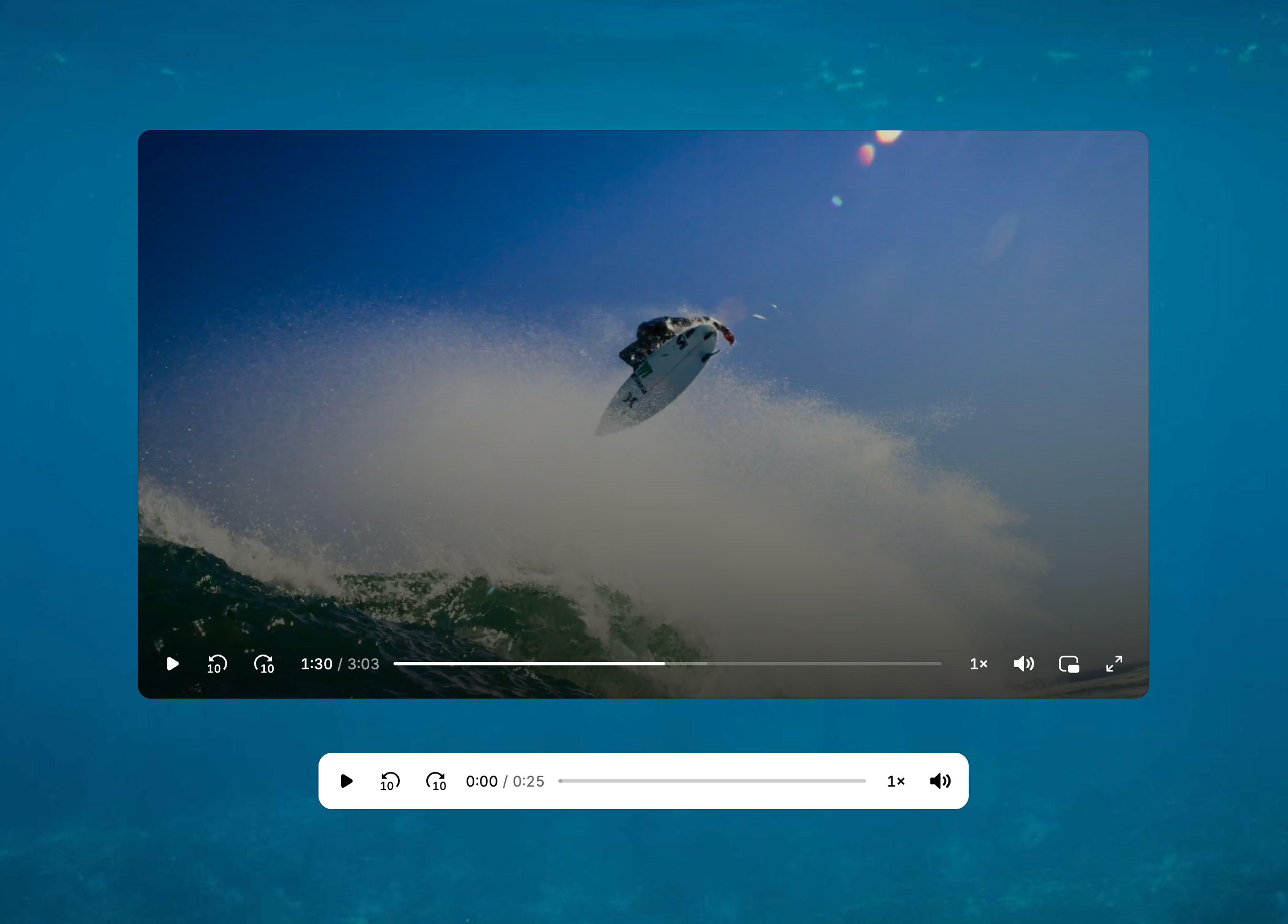This screenshot has height=924, width=1288.
Task: Change the video playback speed 1×
Action: (x=978, y=663)
